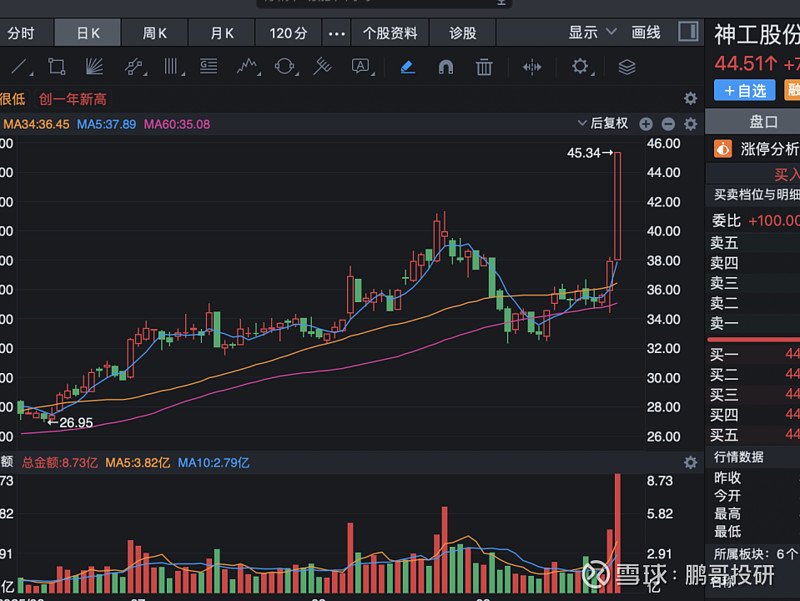Delete drawings with the trash icon

pyautogui.click(x=484, y=67)
